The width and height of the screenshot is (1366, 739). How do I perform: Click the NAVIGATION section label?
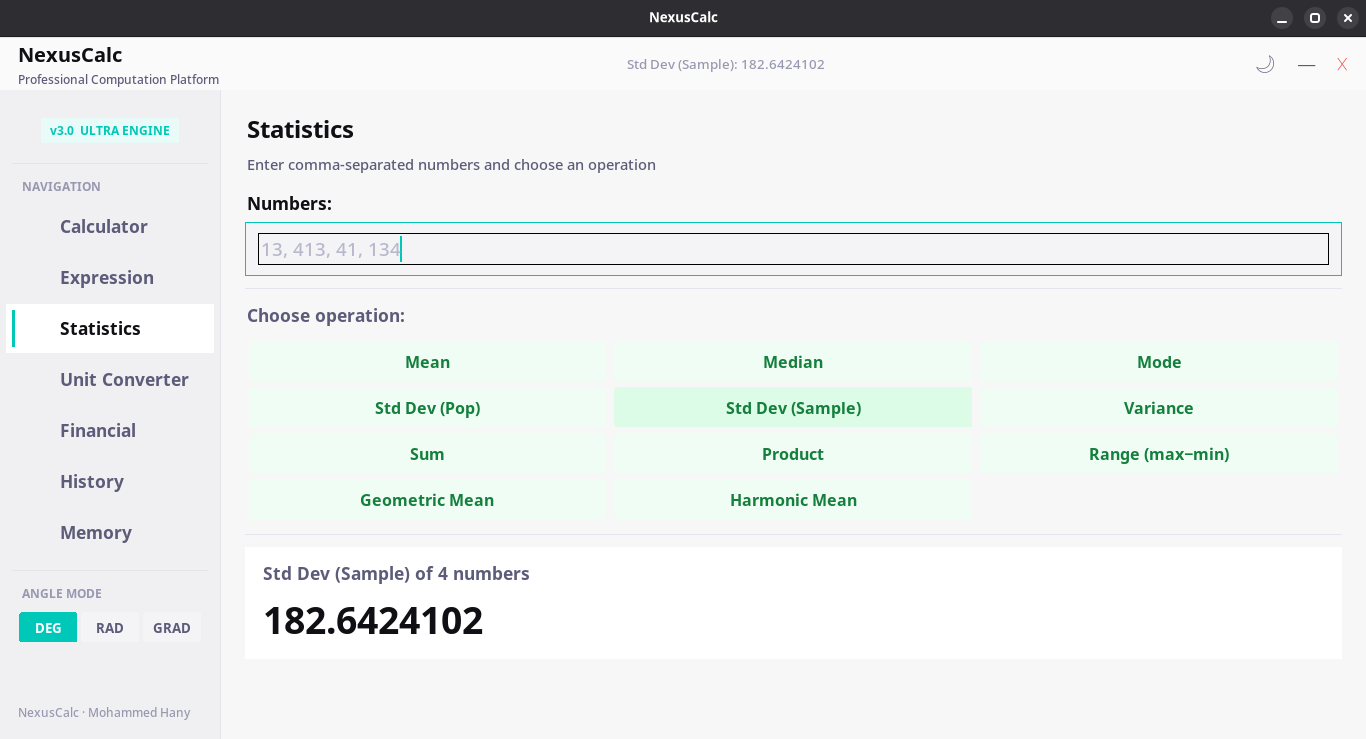pos(61,187)
